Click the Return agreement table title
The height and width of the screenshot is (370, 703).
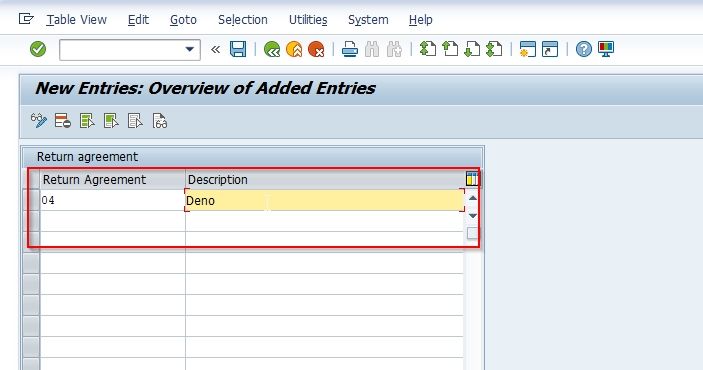click(87, 157)
